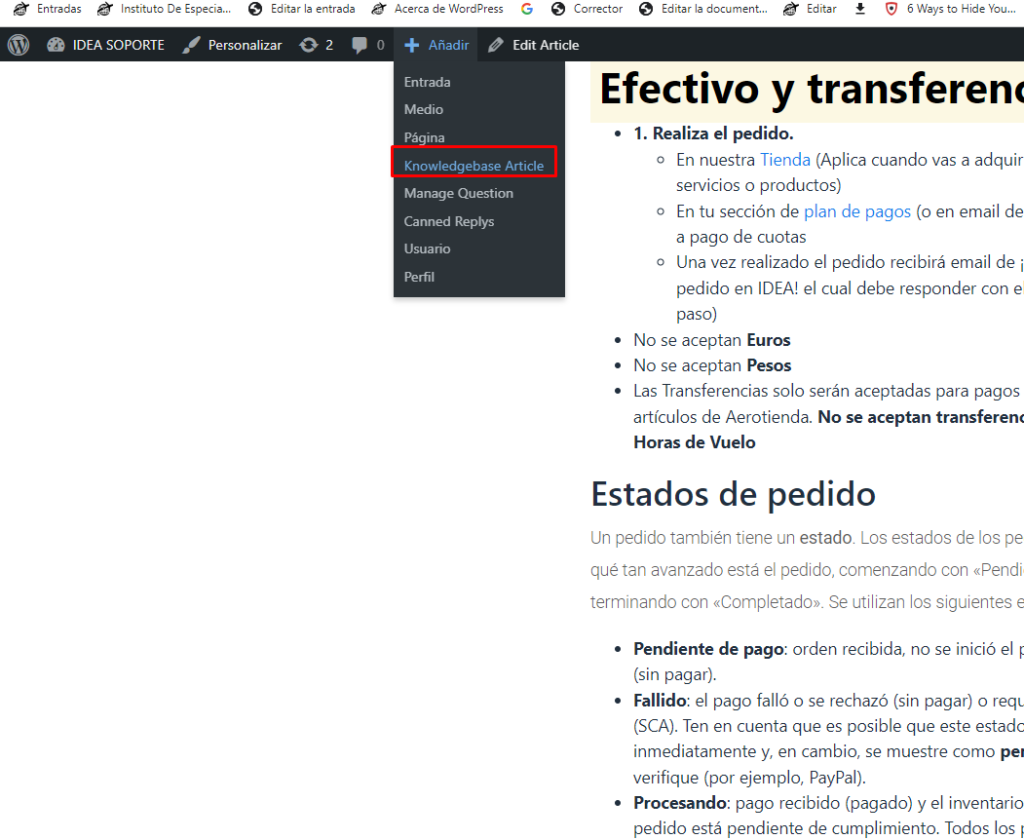This screenshot has height=839, width=1024.
Task: Click the WordPress logo icon
Action: (x=18, y=45)
